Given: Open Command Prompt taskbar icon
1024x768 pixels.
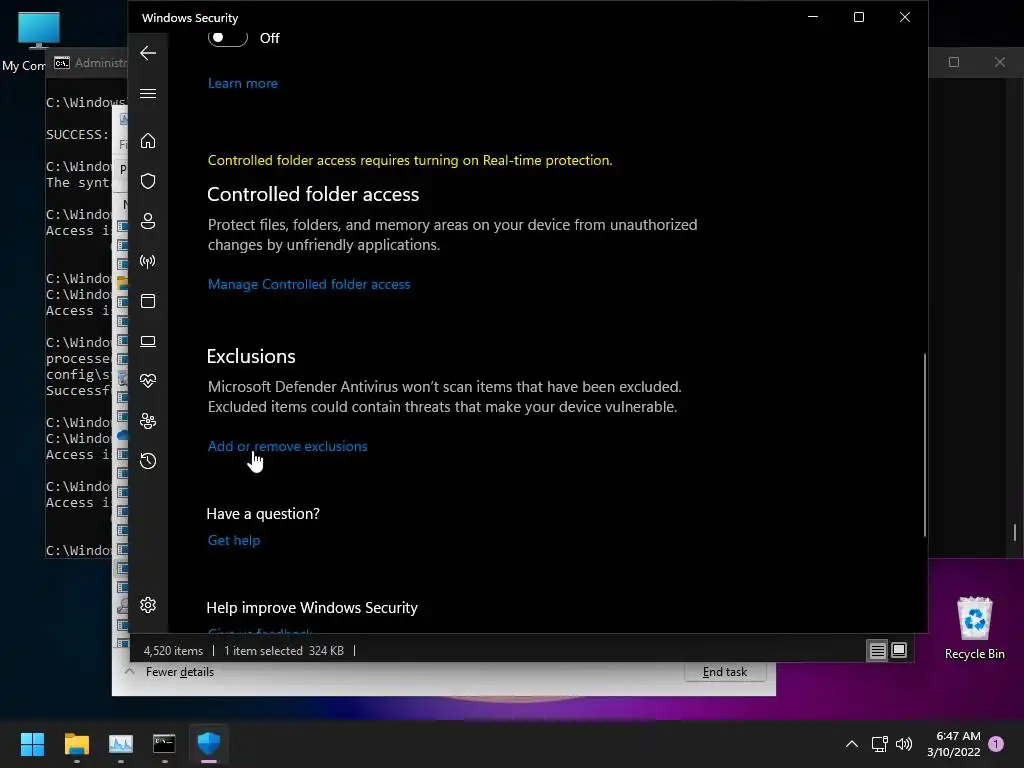Looking at the screenshot, I should pos(165,744).
